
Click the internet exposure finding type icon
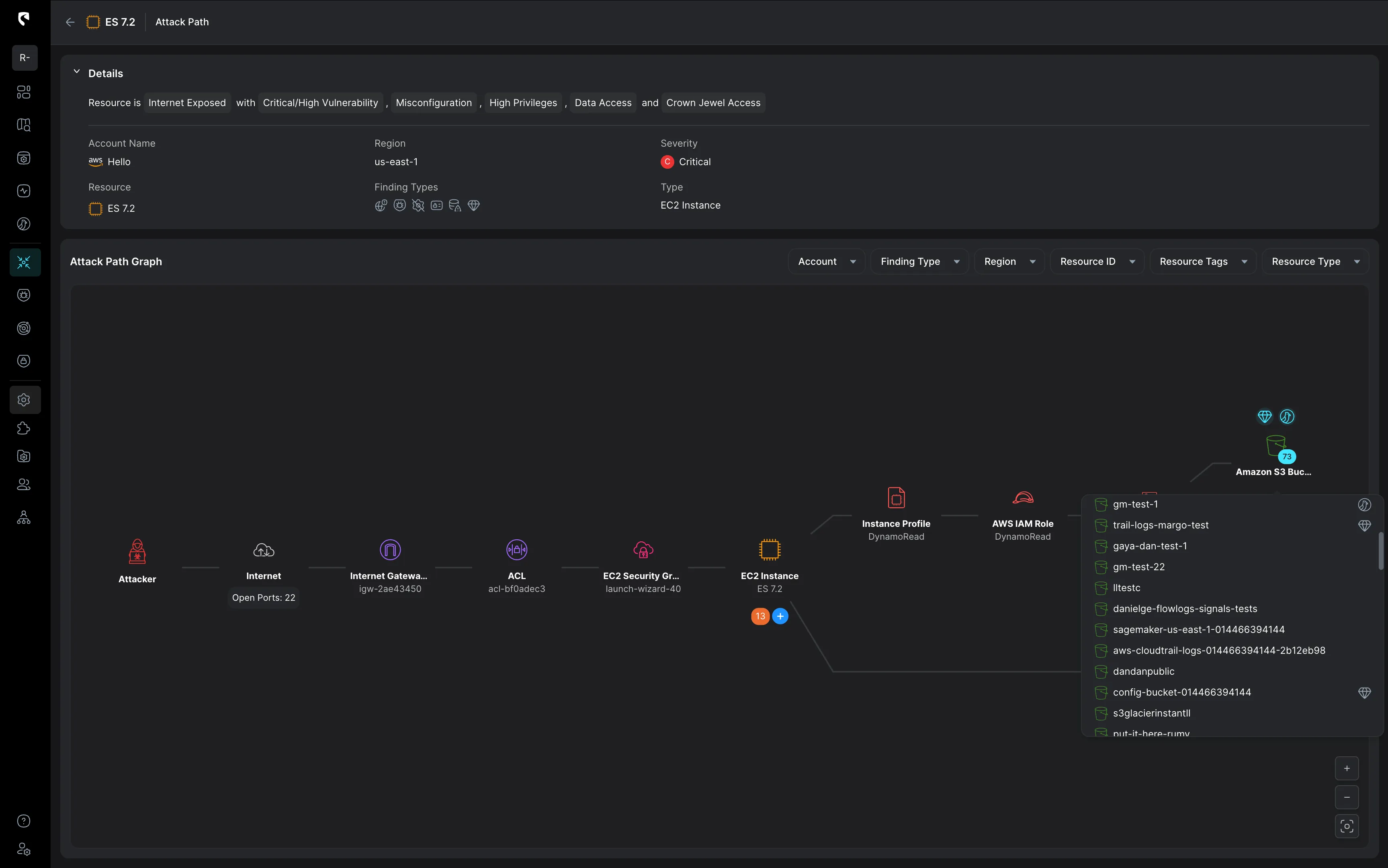[x=381, y=205]
